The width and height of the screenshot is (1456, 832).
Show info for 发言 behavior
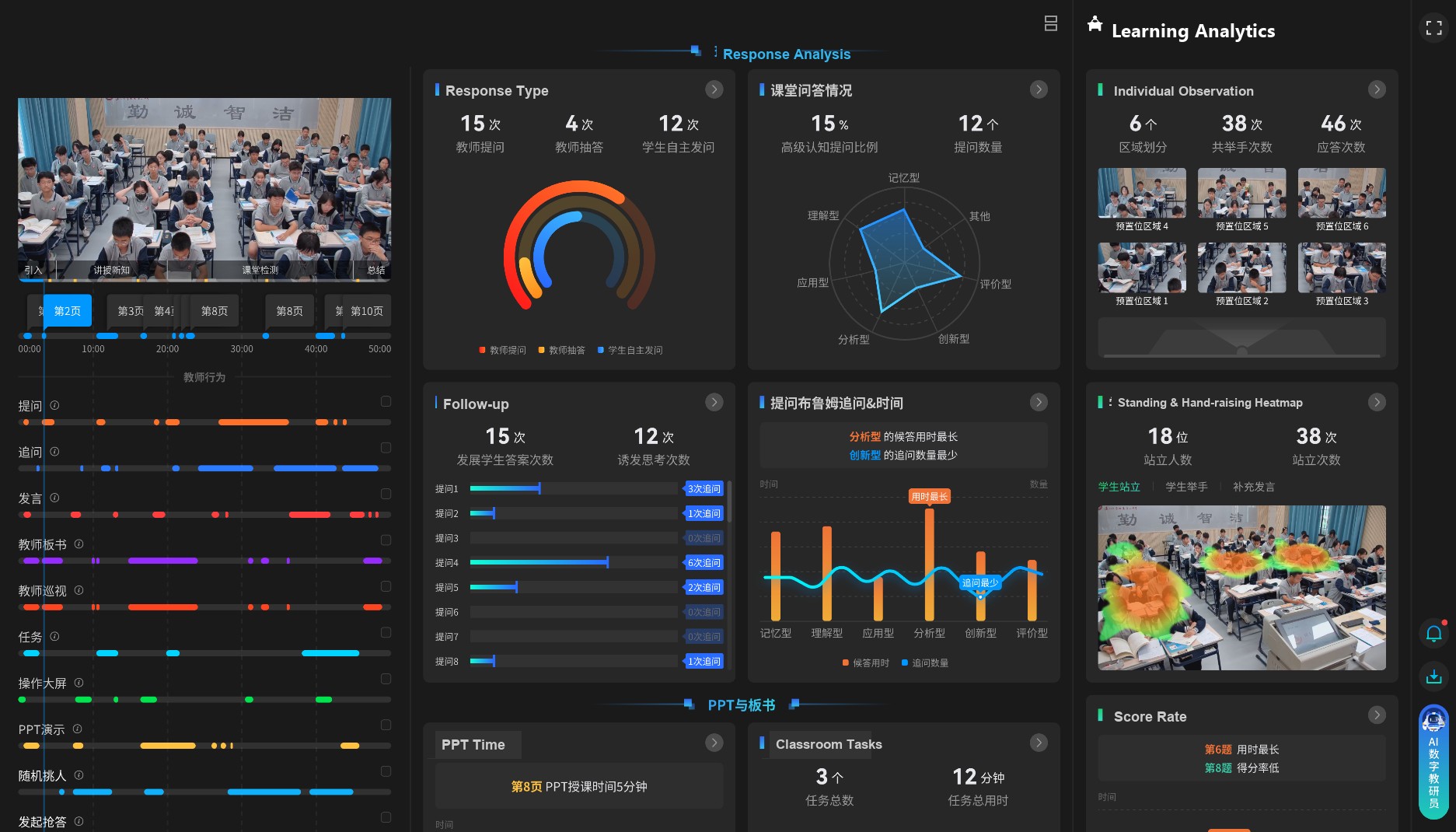[x=54, y=498]
